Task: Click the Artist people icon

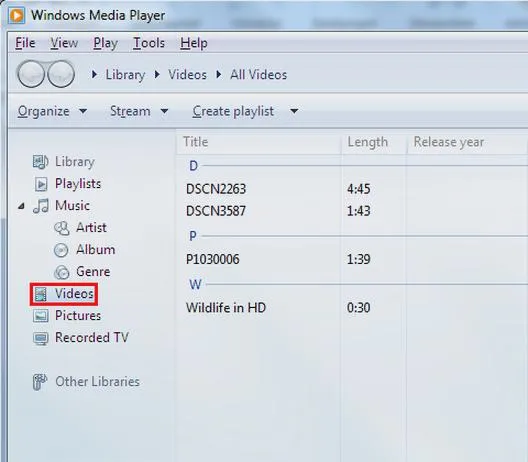Action: coord(62,228)
